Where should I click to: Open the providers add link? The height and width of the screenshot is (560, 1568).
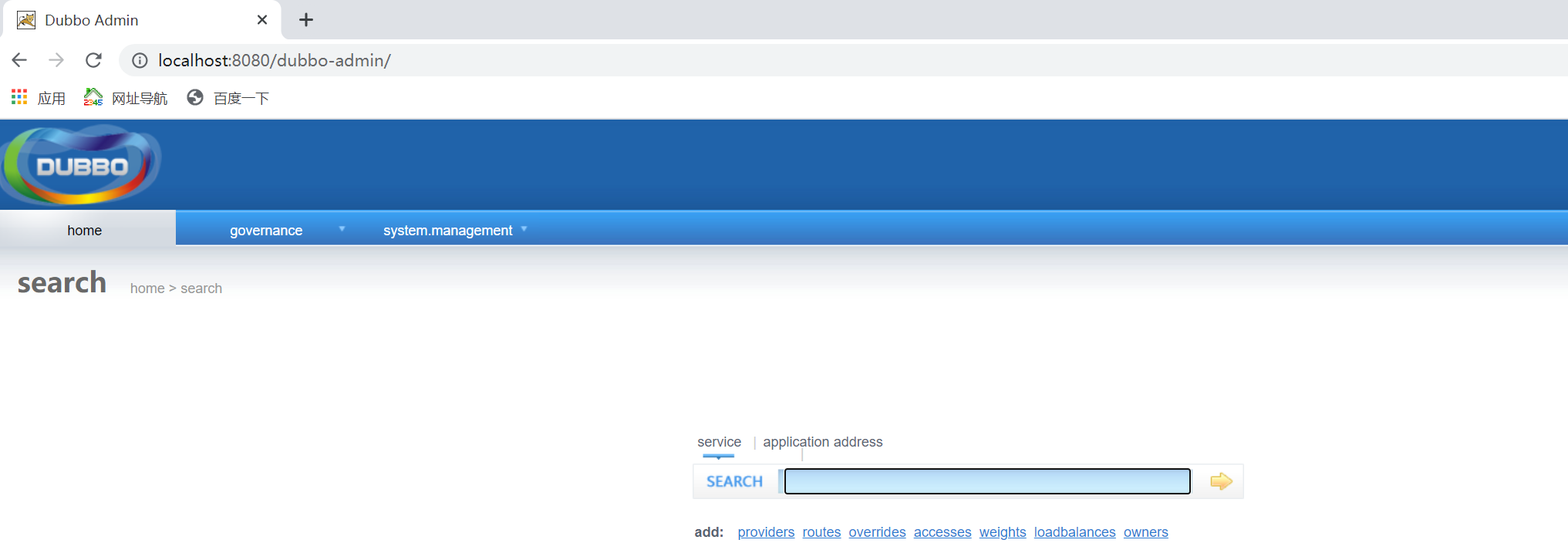click(x=766, y=532)
